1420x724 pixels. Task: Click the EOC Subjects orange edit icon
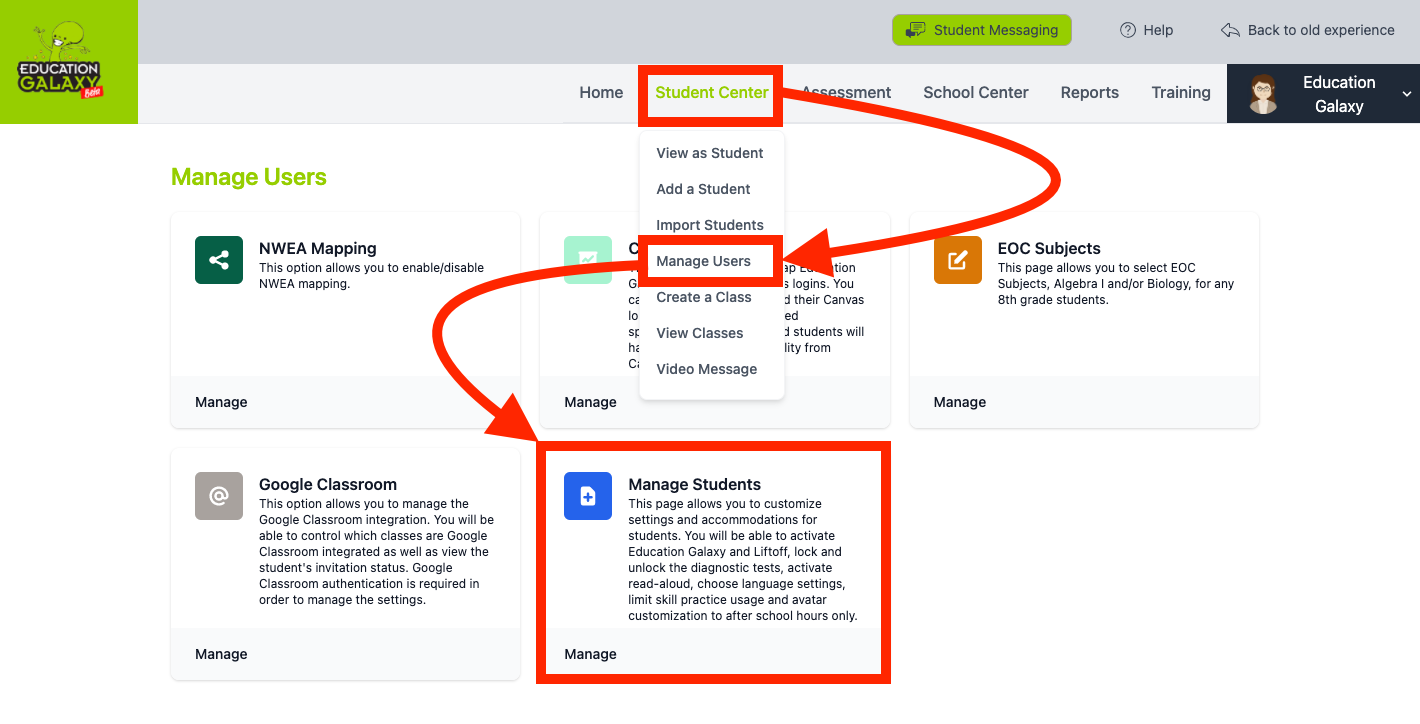point(958,260)
